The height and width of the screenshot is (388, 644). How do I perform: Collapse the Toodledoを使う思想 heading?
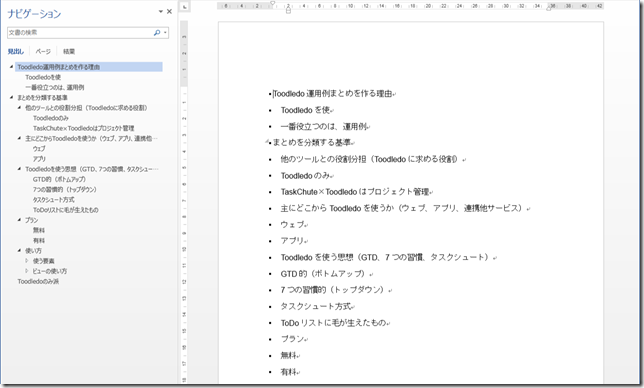point(19,169)
